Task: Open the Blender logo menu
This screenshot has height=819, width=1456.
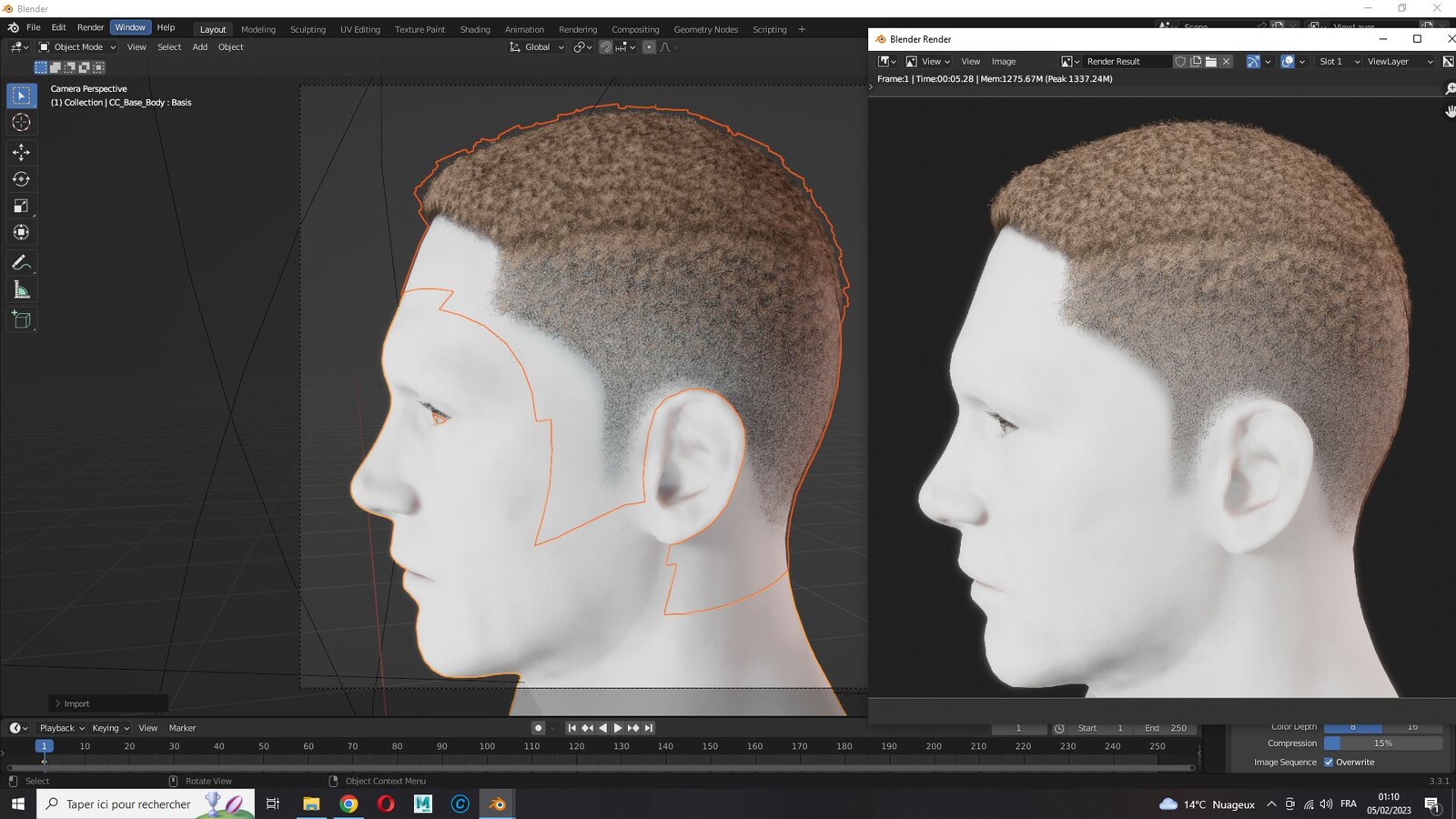Action: 13,27
